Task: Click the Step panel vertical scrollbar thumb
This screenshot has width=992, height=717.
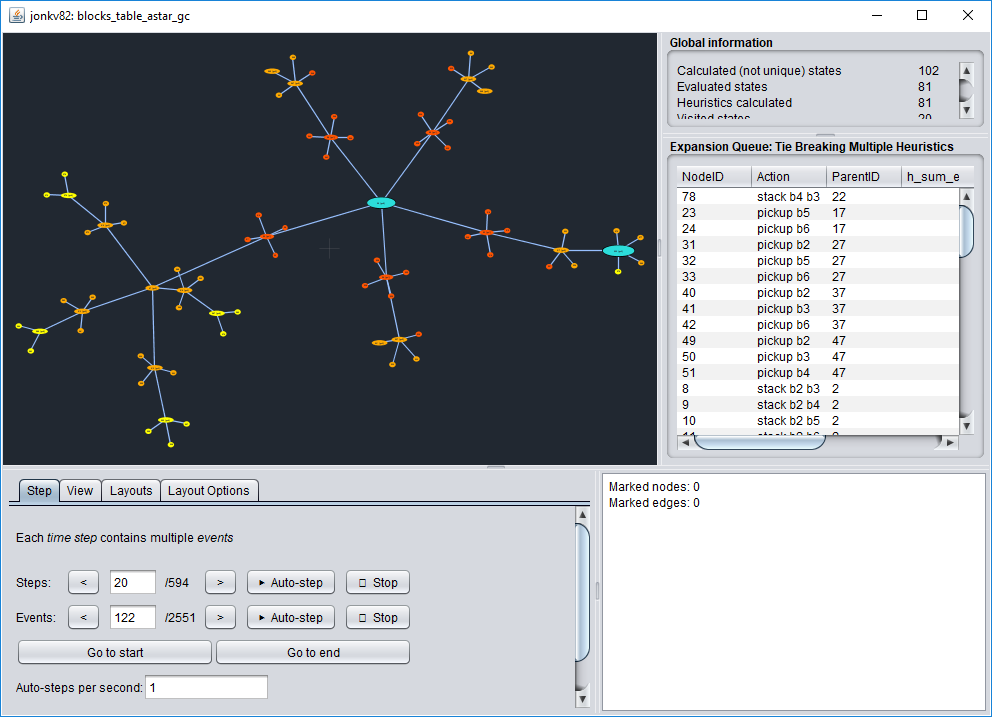Action: (583, 592)
